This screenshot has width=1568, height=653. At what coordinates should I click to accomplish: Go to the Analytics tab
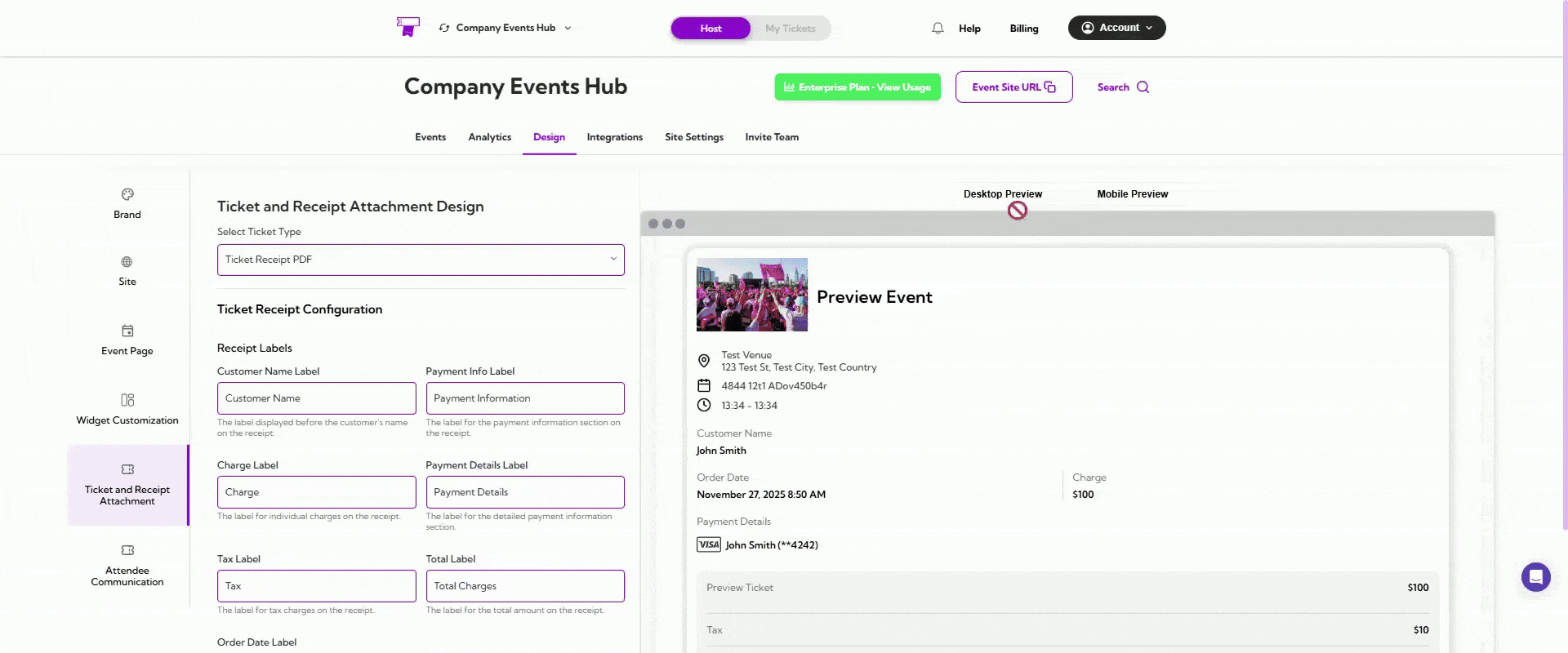coord(489,137)
